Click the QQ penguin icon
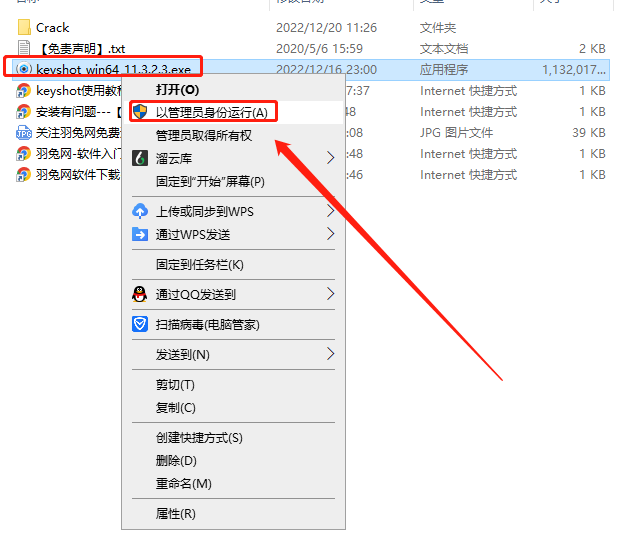The height and width of the screenshot is (560, 633). (140, 294)
